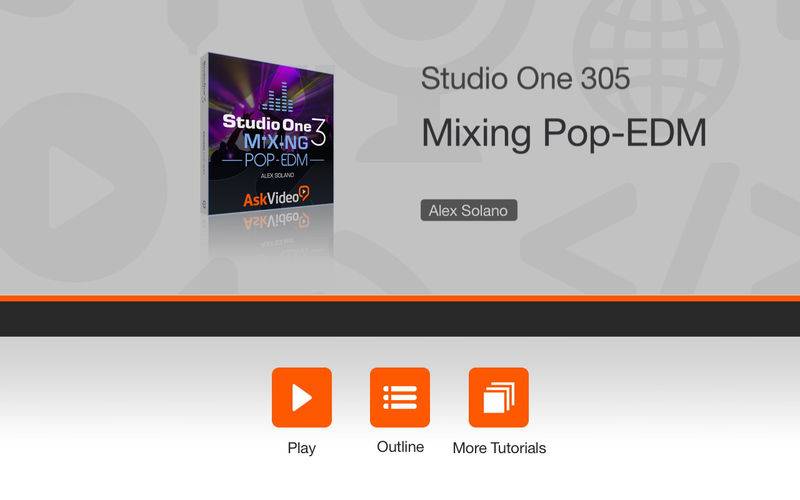Click the "Mixing Pop-EDM" heading
Image resolution: width=800 pixels, height=500 pixels.
(x=564, y=133)
